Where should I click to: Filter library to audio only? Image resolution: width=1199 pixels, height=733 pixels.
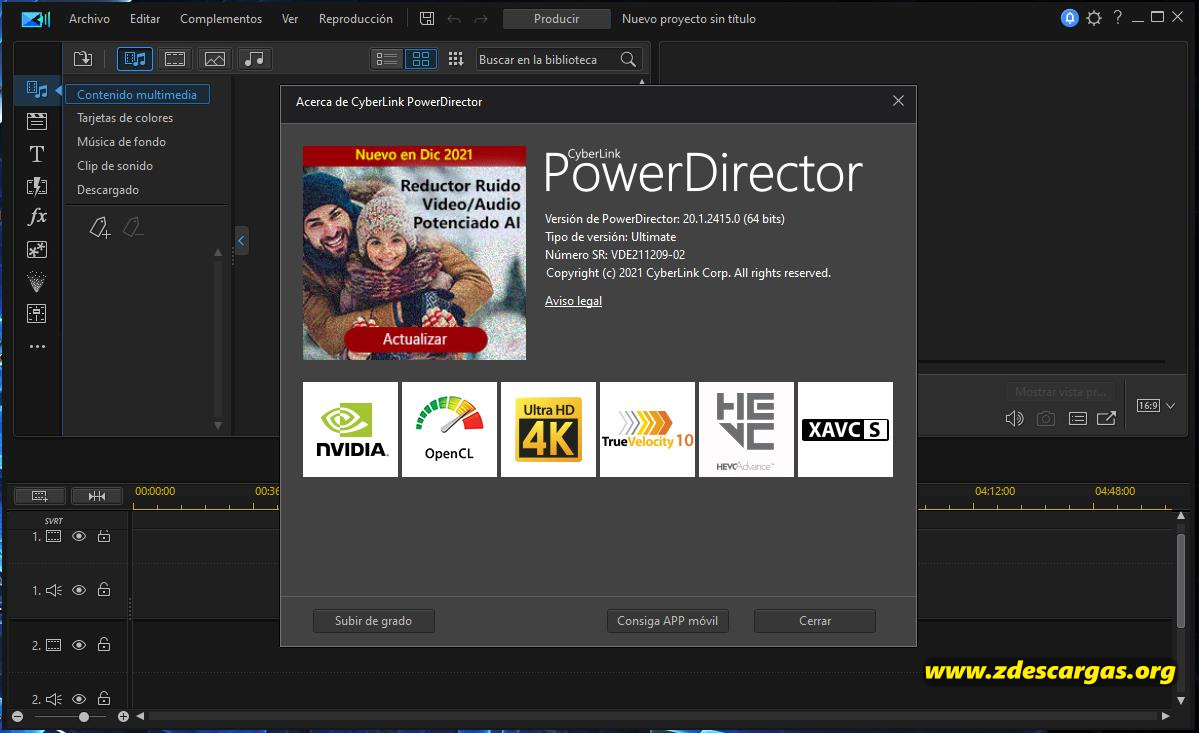click(x=255, y=59)
